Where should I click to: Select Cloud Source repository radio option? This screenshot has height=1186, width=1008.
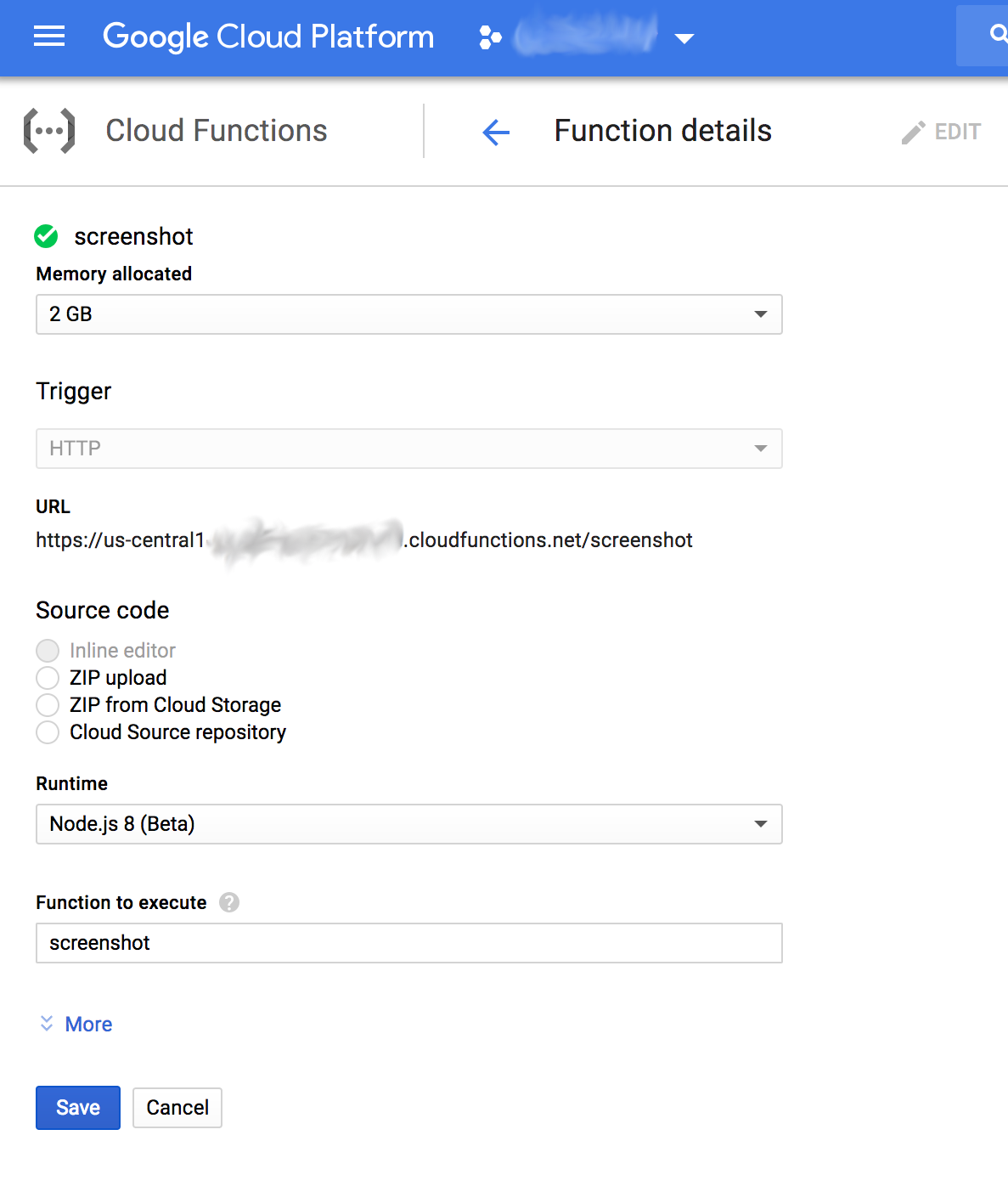[48, 732]
